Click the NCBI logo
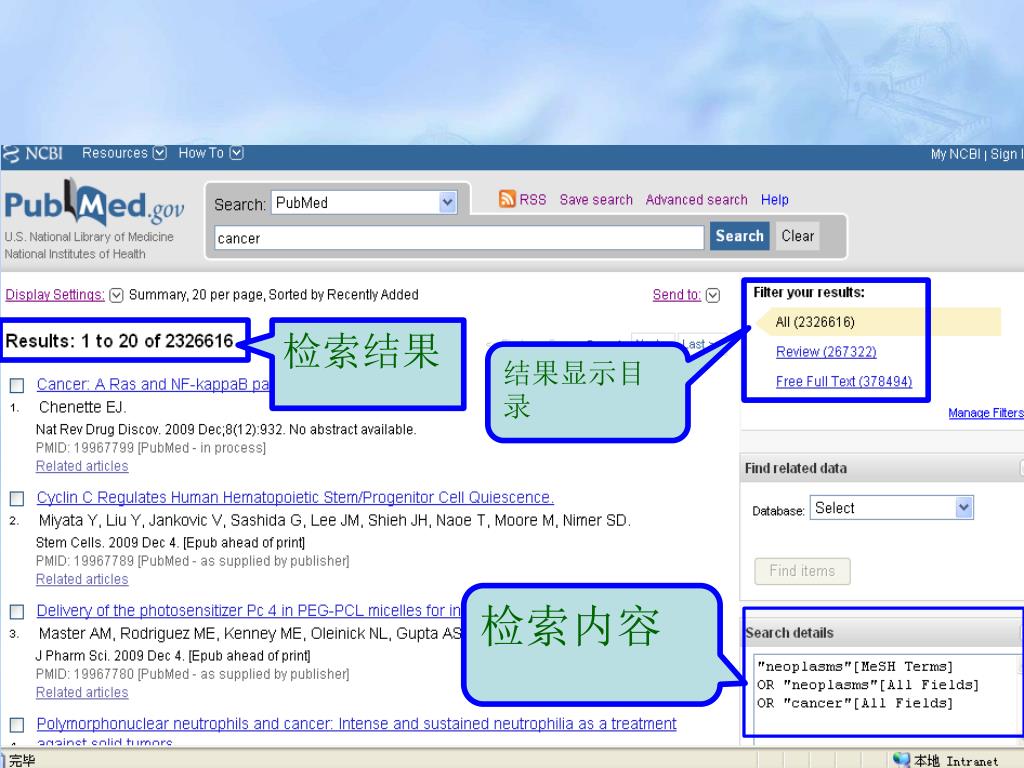 click(x=33, y=154)
